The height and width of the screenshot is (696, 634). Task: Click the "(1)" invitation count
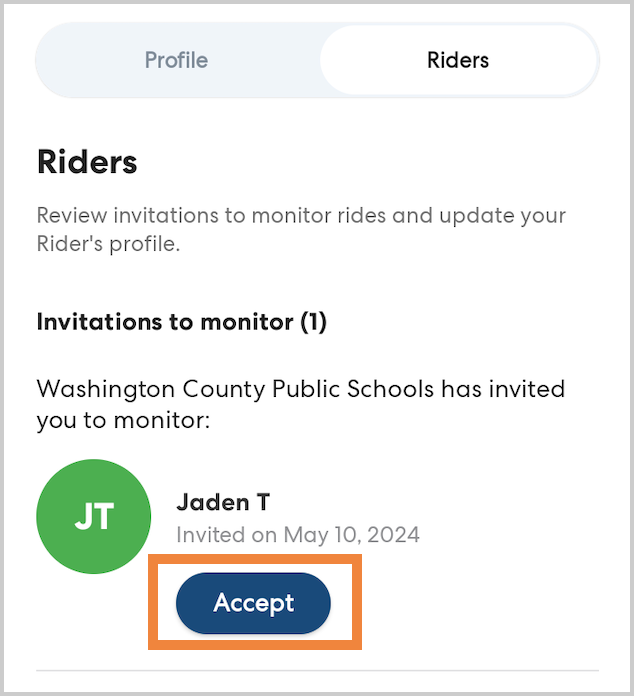tap(313, 322)
